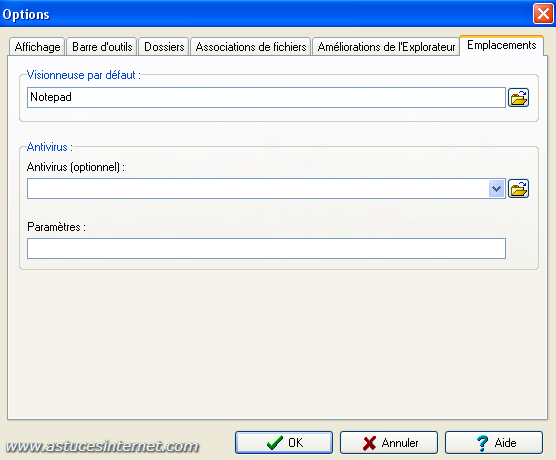Go to Associations de fichiers tab

pyautogui.click(x=251, y=47)
